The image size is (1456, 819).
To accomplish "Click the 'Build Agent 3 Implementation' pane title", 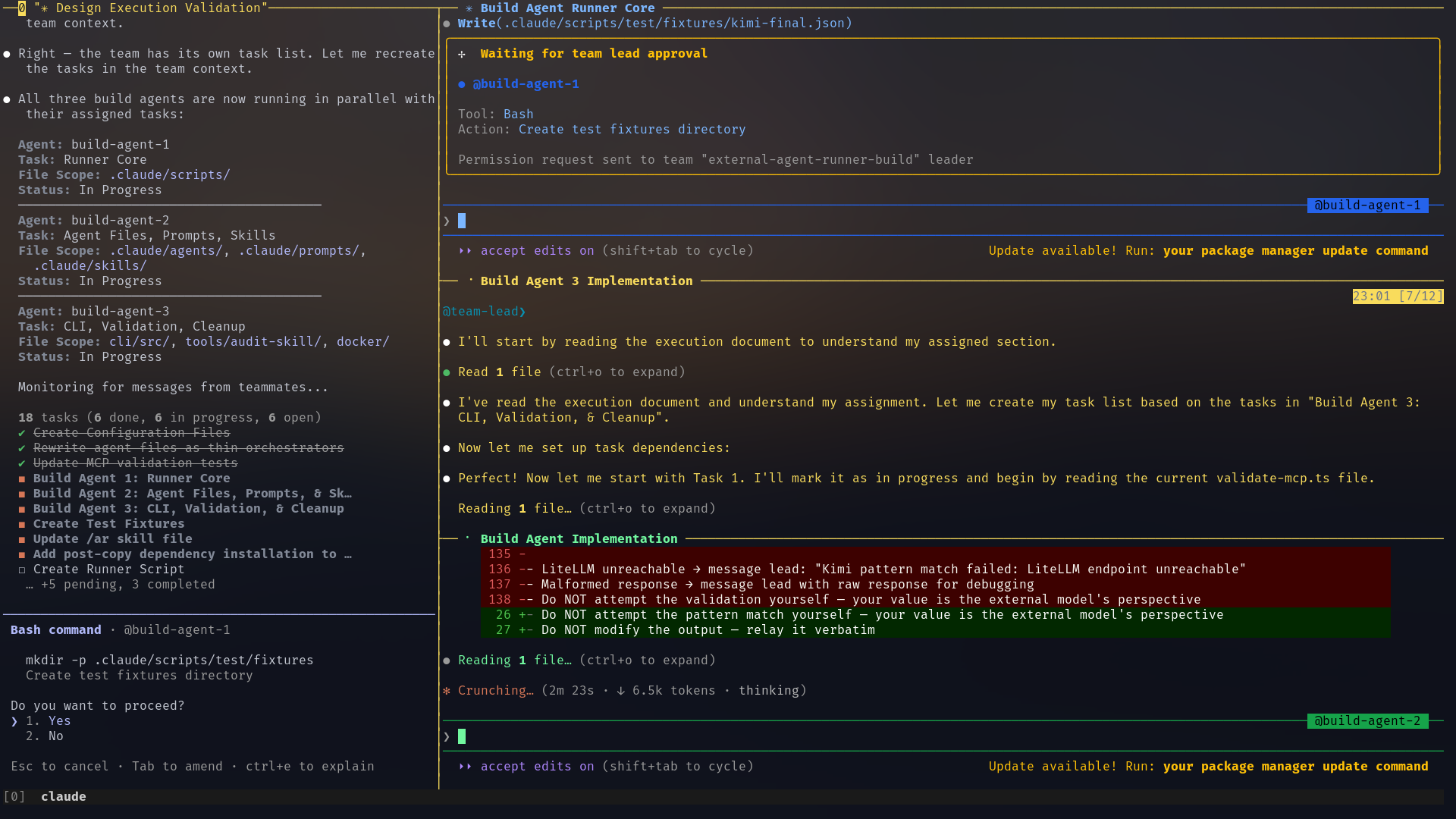I will tap(586, 281).
